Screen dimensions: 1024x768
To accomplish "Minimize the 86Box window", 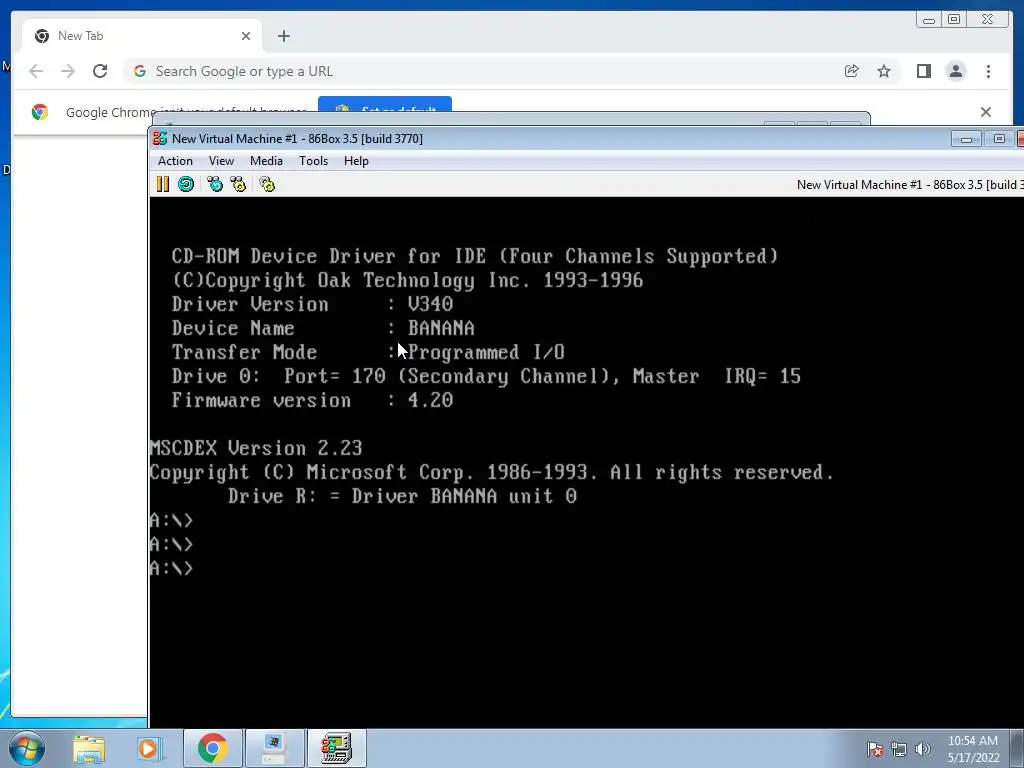I will [966, 138].
